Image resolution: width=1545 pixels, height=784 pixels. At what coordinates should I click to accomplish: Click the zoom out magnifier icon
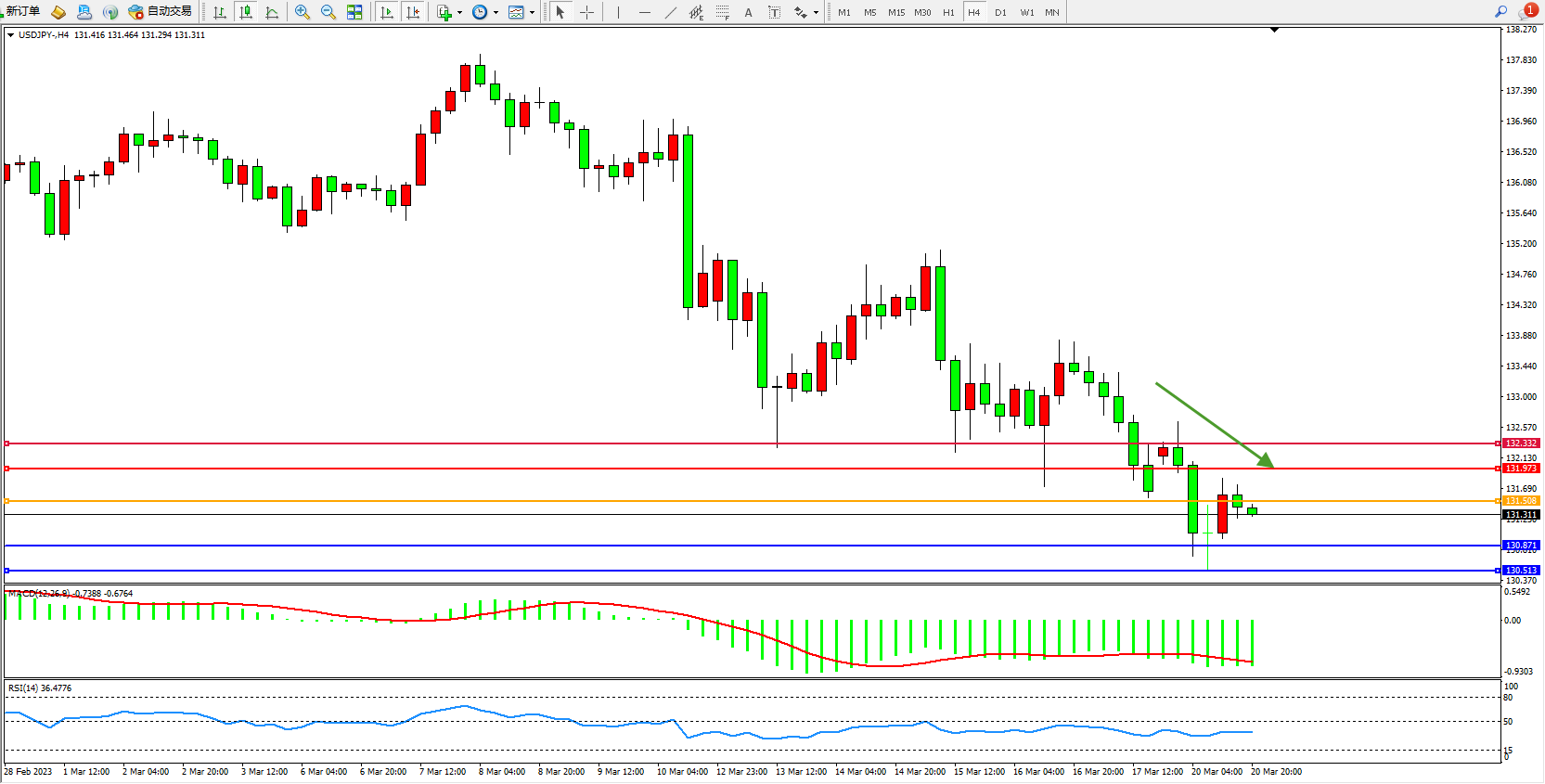coord(328,12)
